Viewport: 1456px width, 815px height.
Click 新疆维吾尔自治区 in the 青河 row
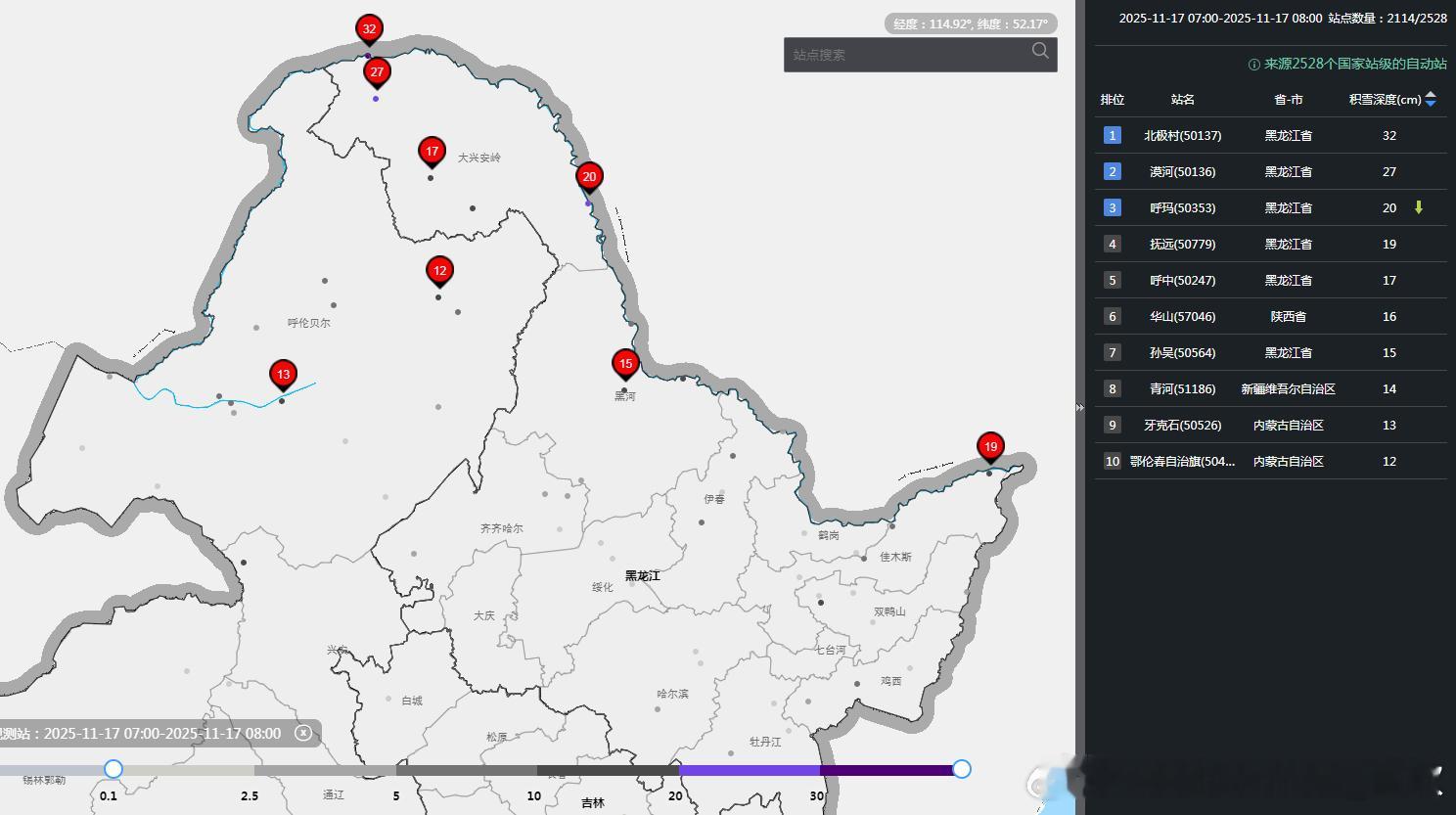[x=1289, y=389]
